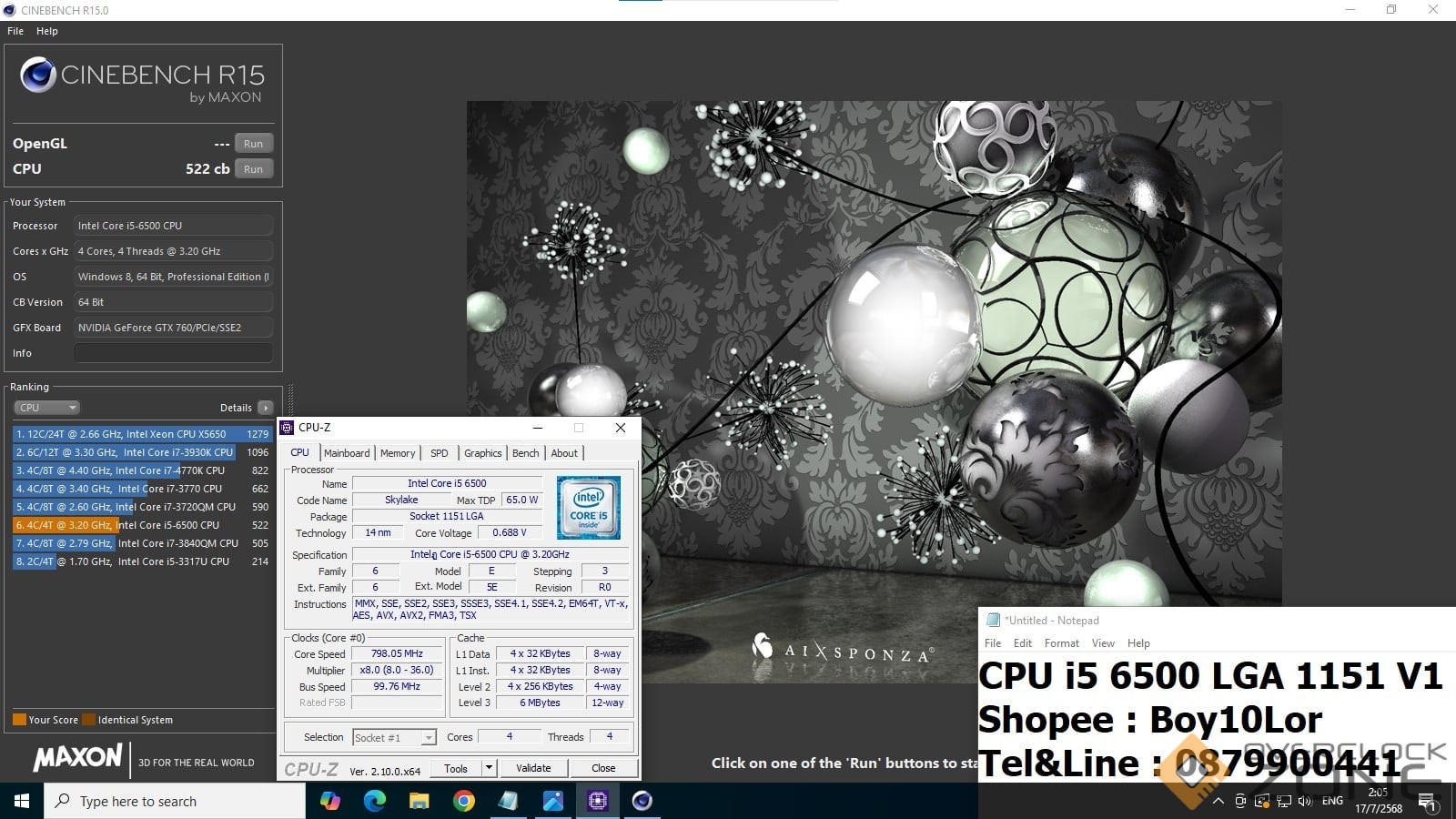Screen dimensions: 1456x819
Task: Switch to CPU-Z via its taskbar icon
Action: 597,801
